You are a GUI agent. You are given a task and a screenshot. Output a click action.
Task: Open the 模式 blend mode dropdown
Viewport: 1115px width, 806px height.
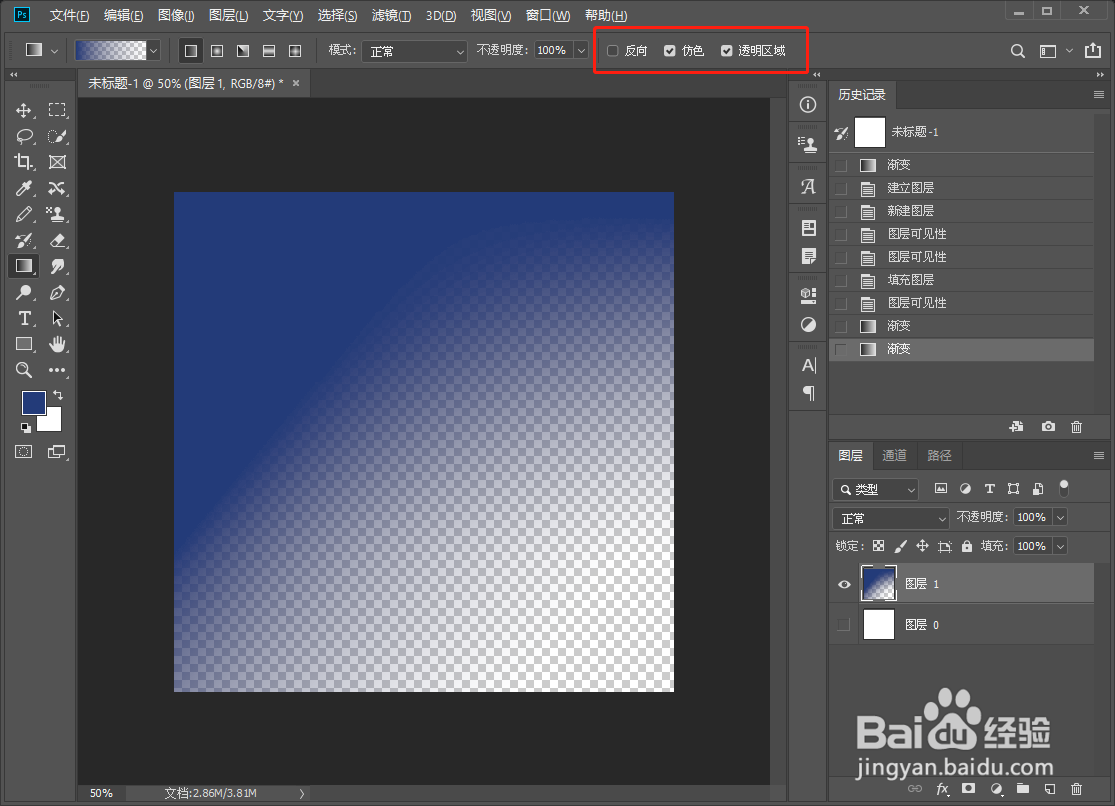[414, 51]
